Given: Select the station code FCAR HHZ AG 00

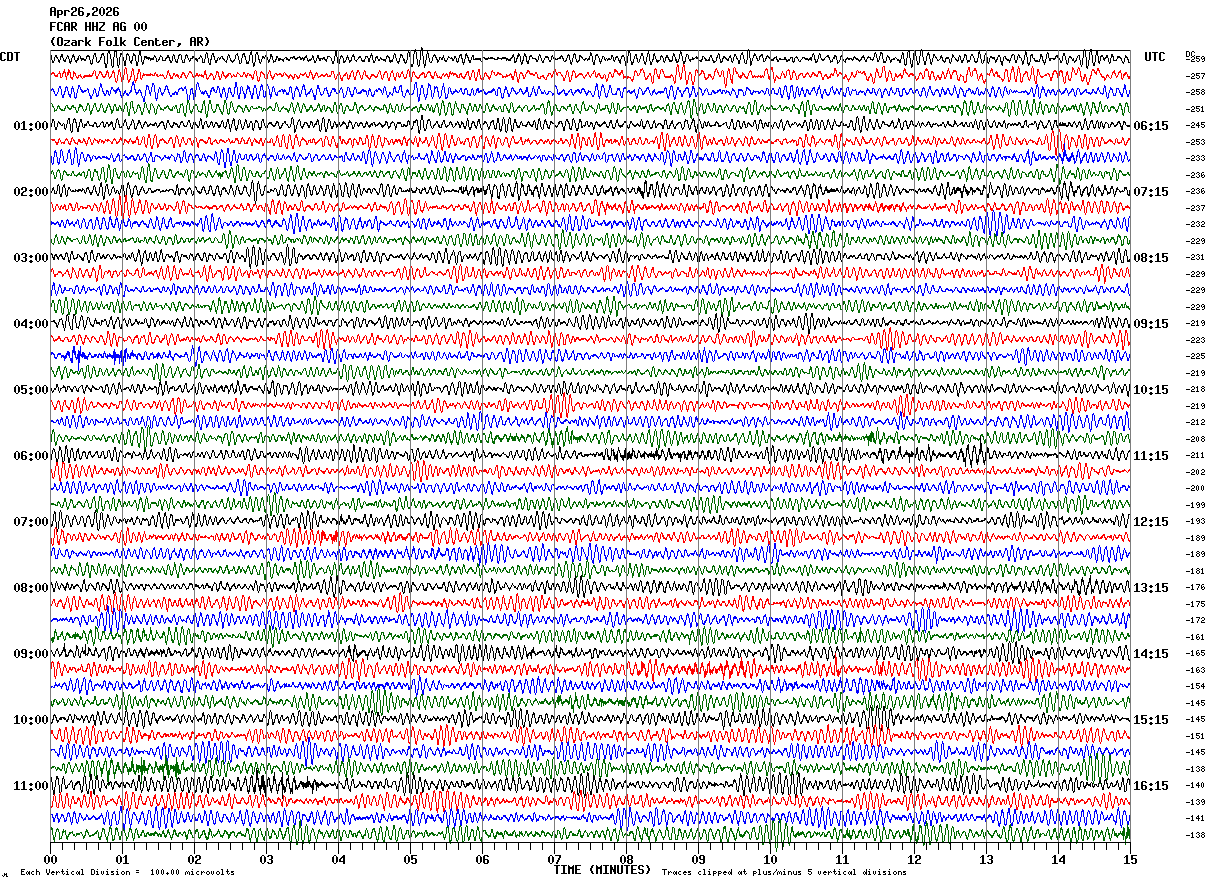Looking at the screenshot, I should click(98, 27).
